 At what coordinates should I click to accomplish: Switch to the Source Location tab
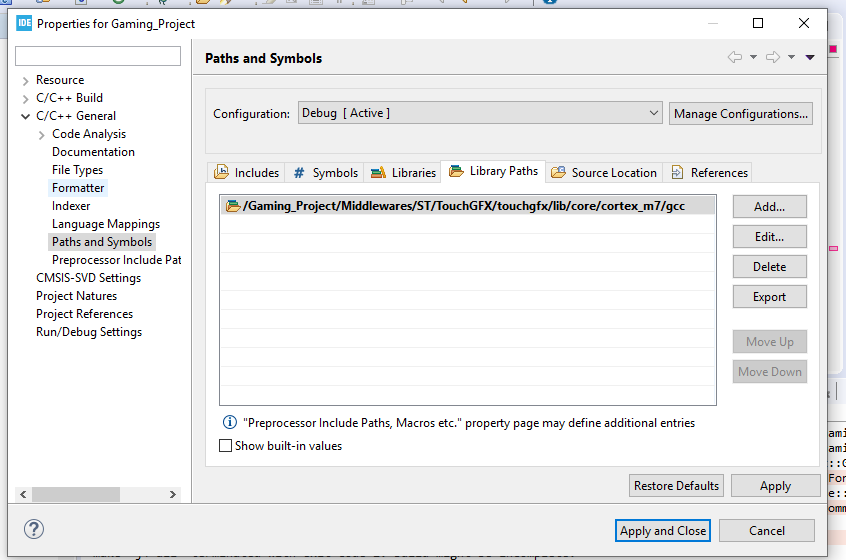coord(604,173)
